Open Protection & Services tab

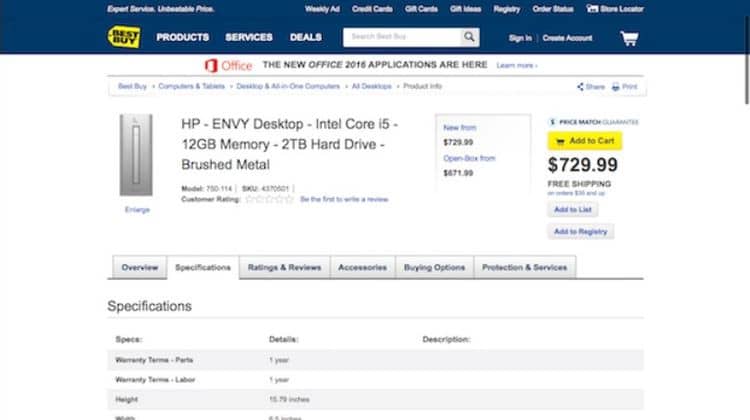525,267
